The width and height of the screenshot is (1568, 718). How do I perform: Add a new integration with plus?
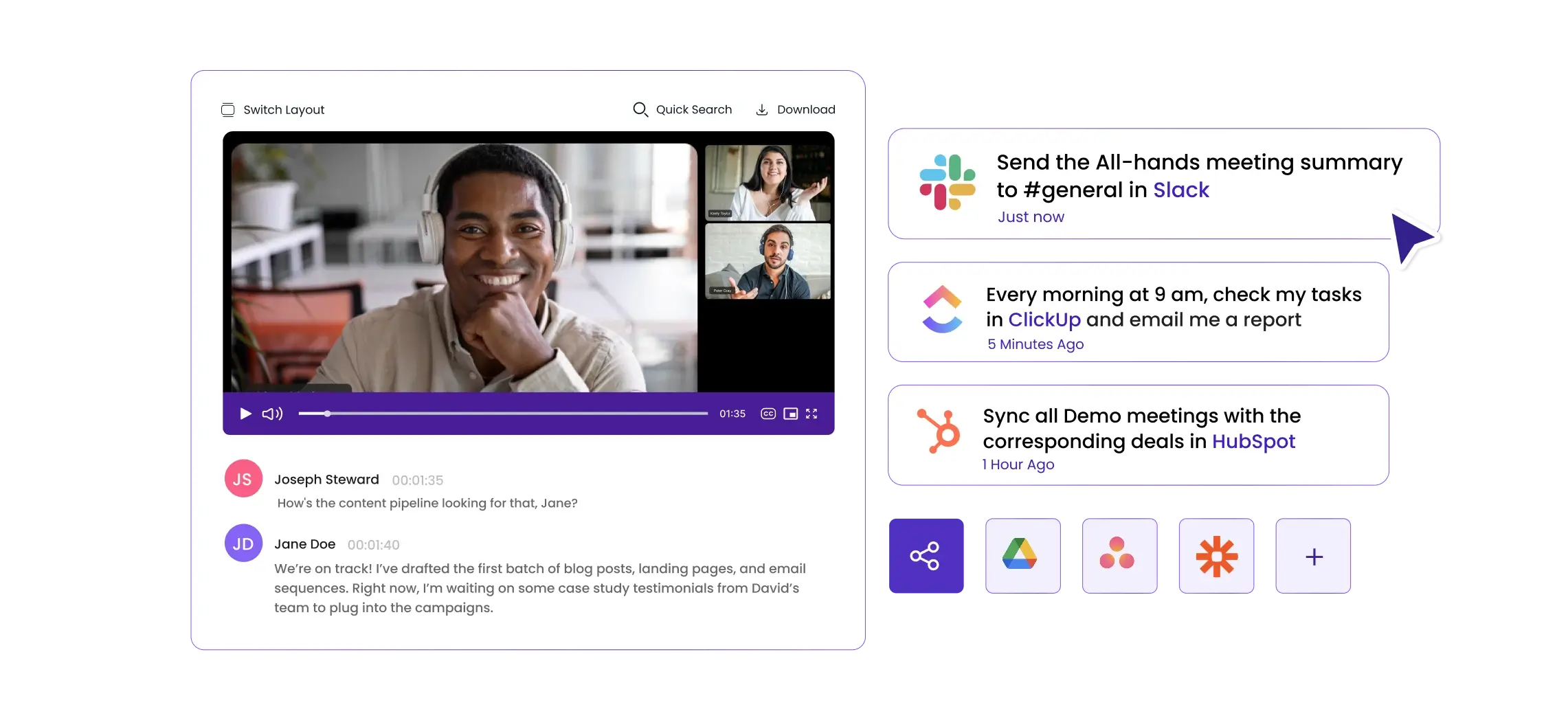pos(1313,556)
